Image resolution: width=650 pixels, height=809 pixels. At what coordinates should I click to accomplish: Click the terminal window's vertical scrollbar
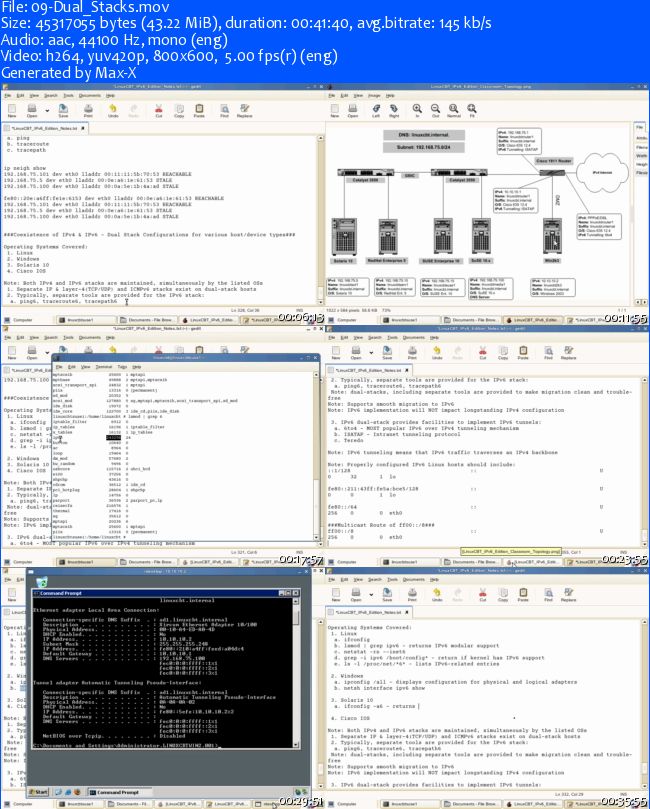coord(317,456)
